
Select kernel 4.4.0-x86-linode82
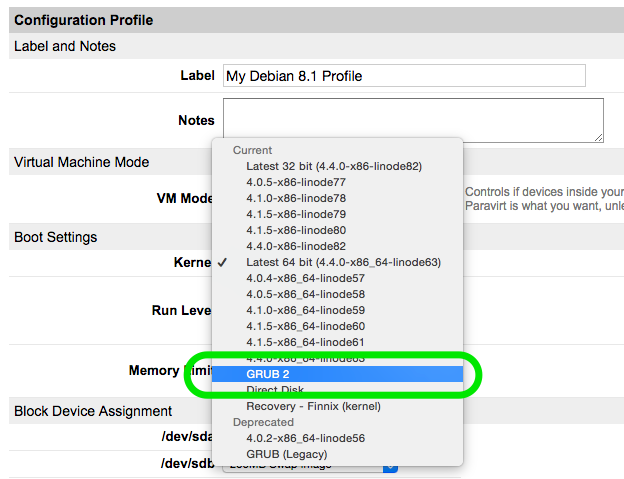(x=296, y=246)
